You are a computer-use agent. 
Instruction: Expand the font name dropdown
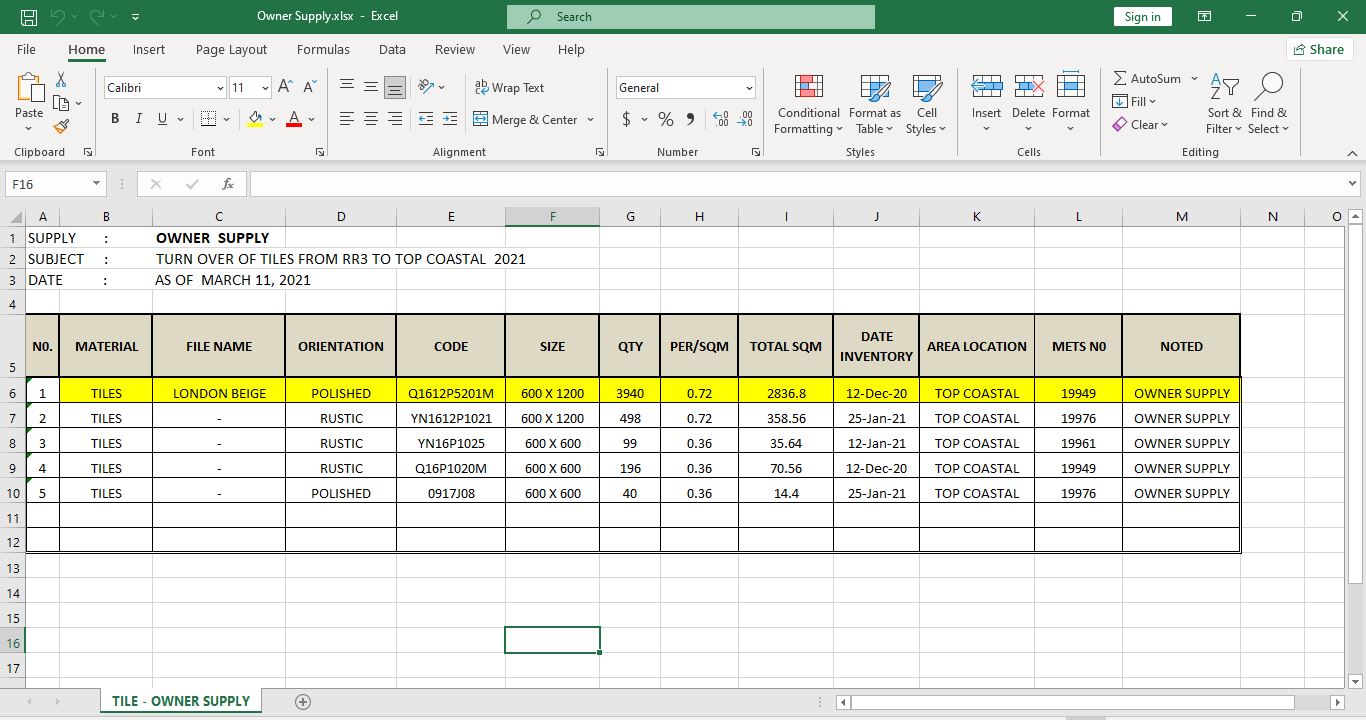[220, 88]
